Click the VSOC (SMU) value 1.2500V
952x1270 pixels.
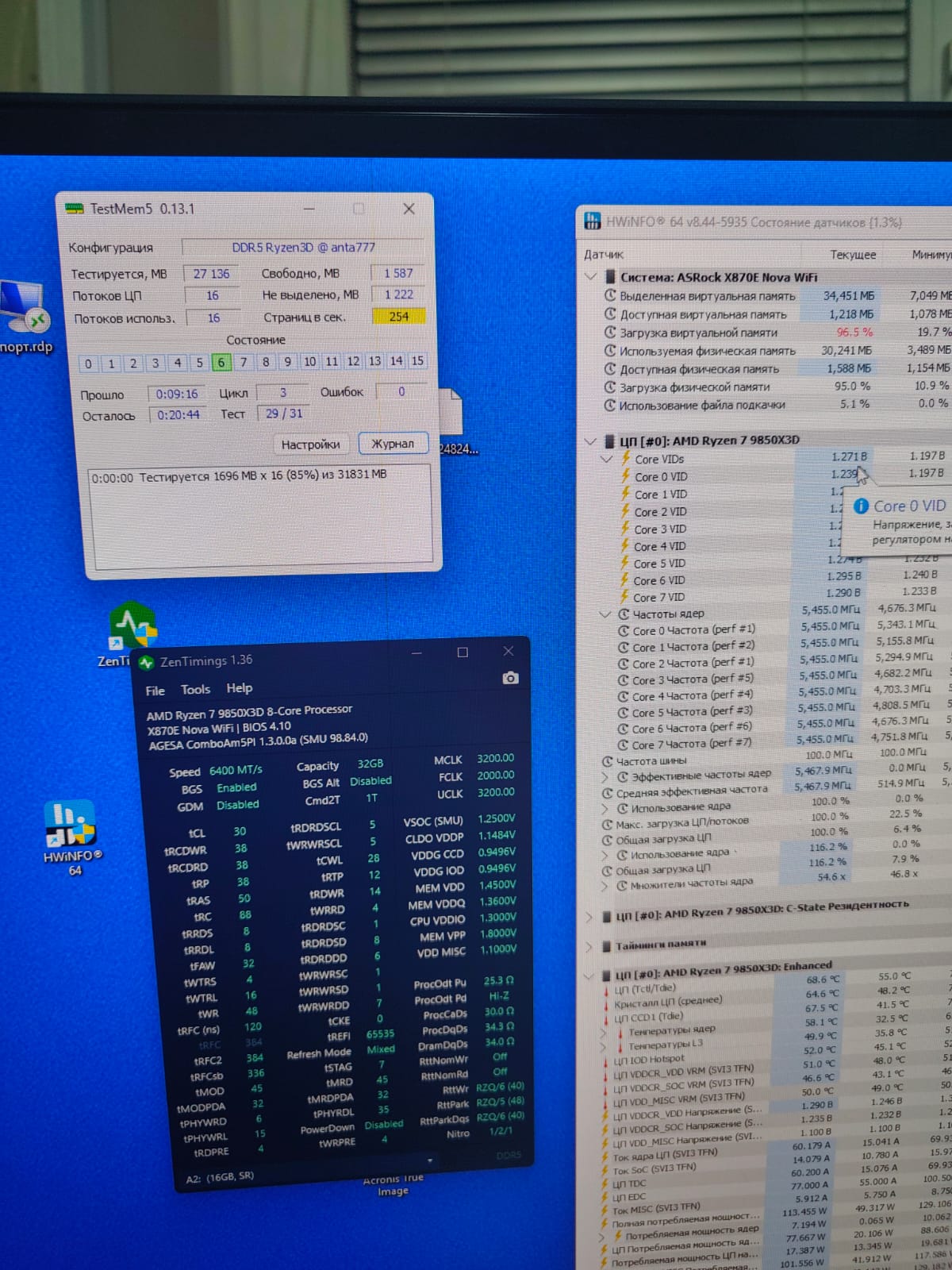(497, 818)
